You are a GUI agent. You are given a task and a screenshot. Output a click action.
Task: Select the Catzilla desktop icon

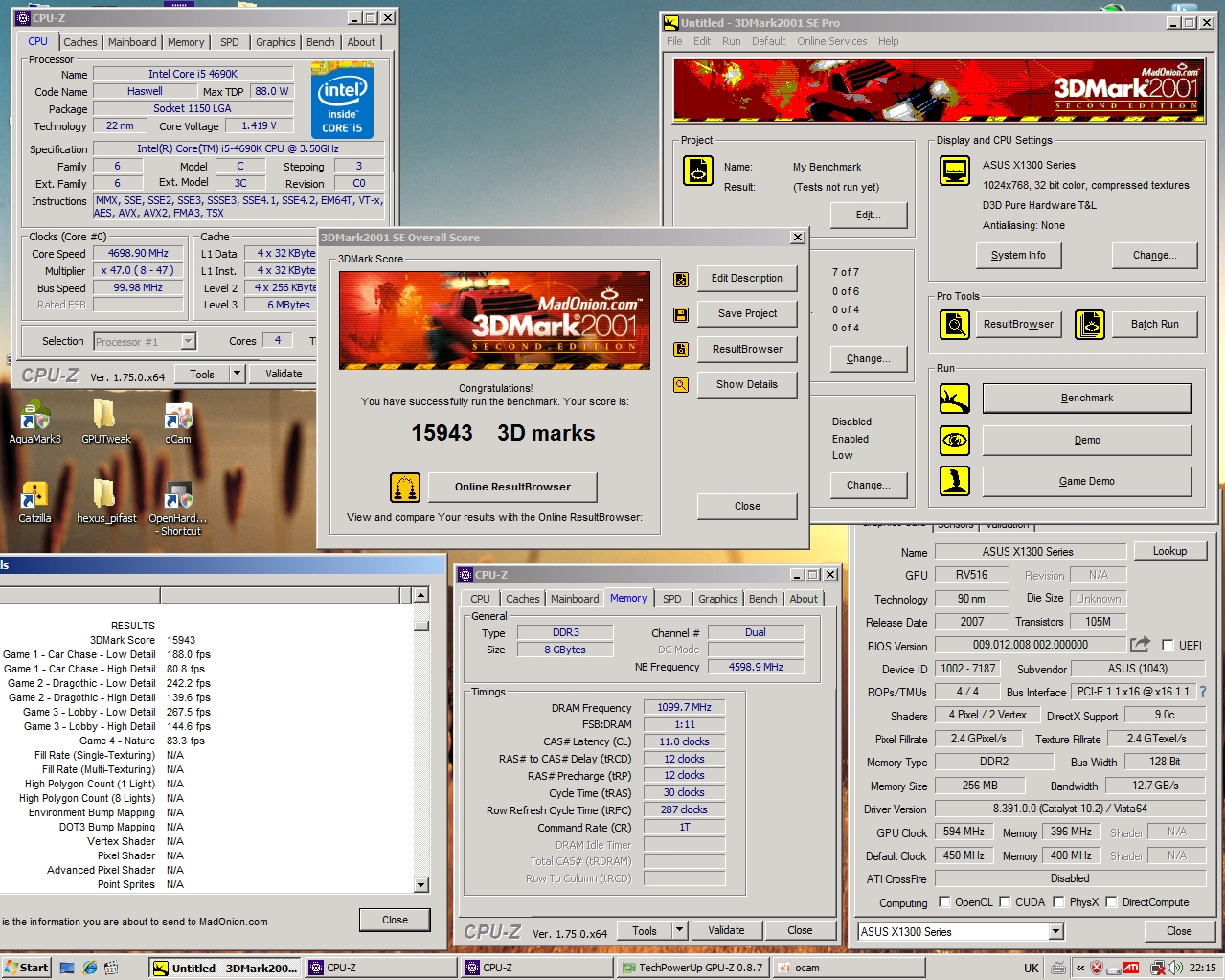tap(35, 502)
